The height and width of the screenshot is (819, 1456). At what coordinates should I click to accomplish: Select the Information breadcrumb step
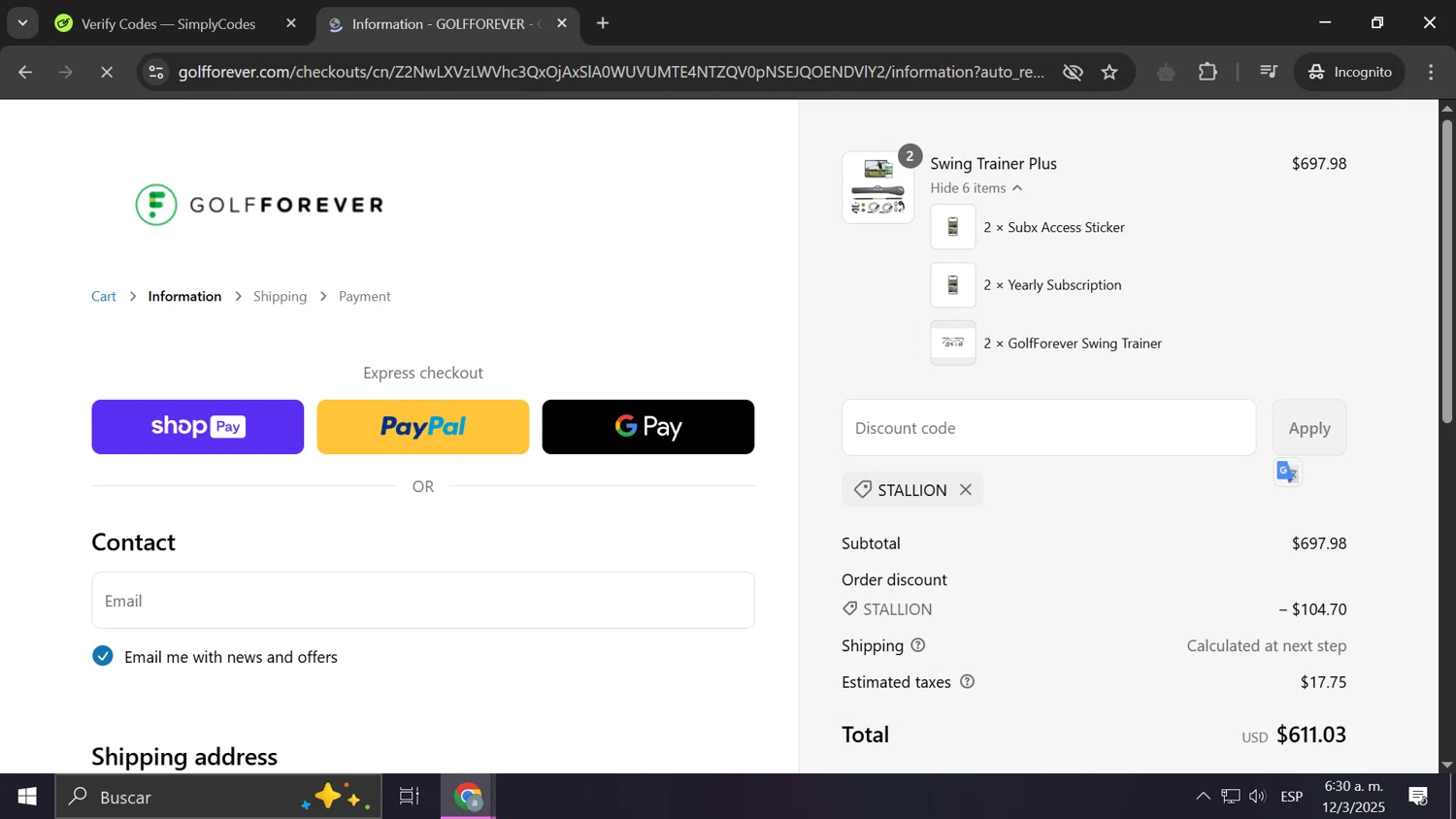pyautogui.click(x=184, y=296)
